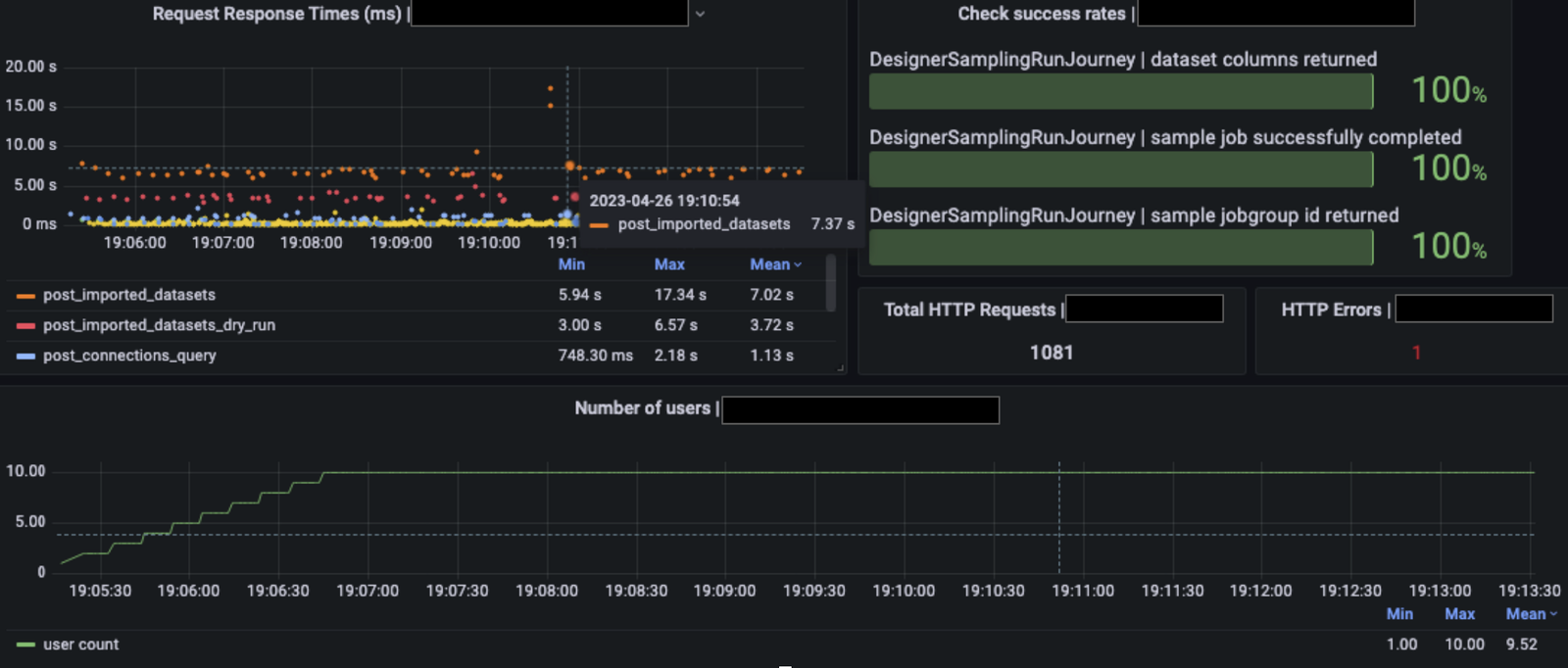Image resolution: width=1568 pixels, height=668 pixels.
Task: Click the green user count color swatch
Action: [26, 644]
